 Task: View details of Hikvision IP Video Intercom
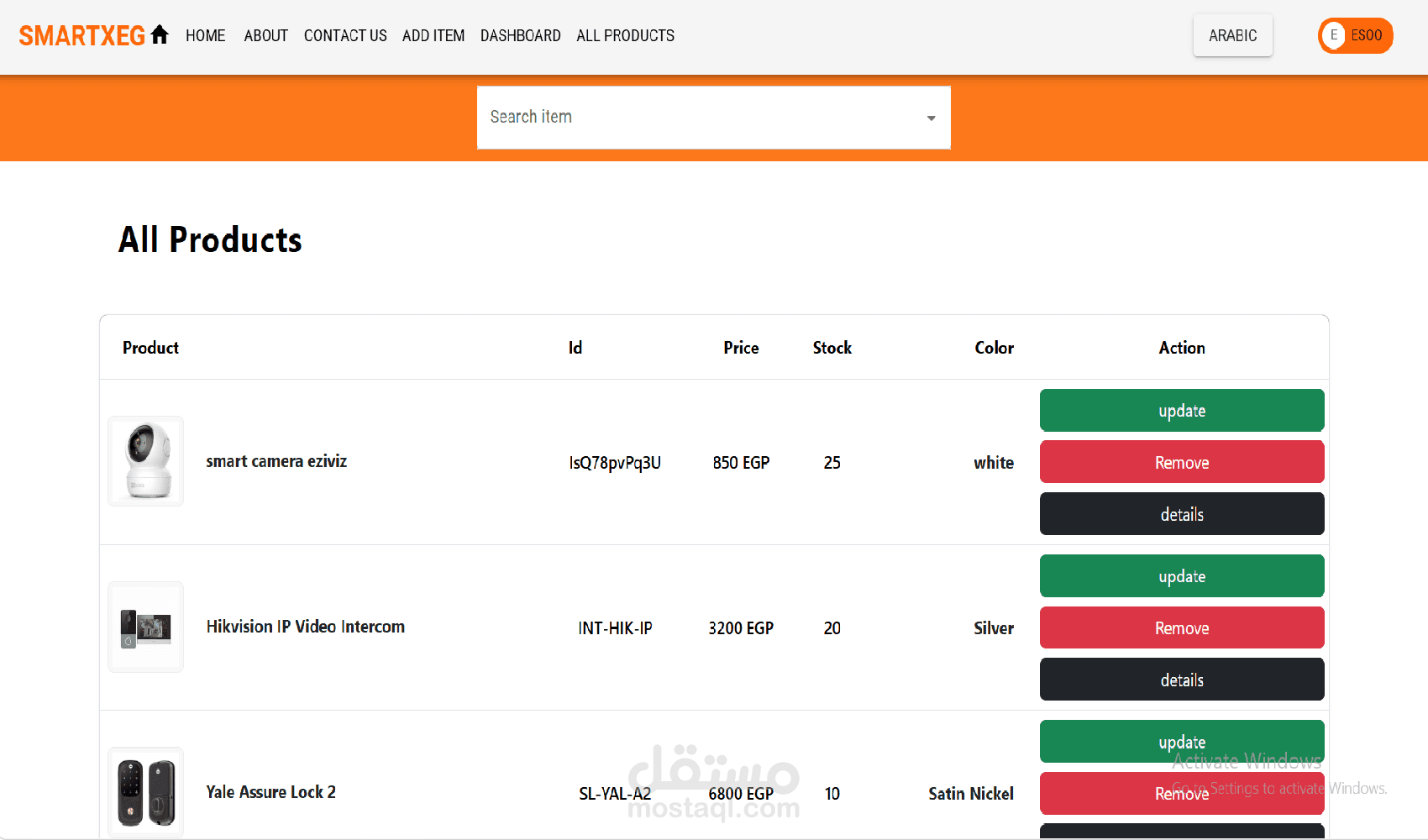[x=1182, y=680]
